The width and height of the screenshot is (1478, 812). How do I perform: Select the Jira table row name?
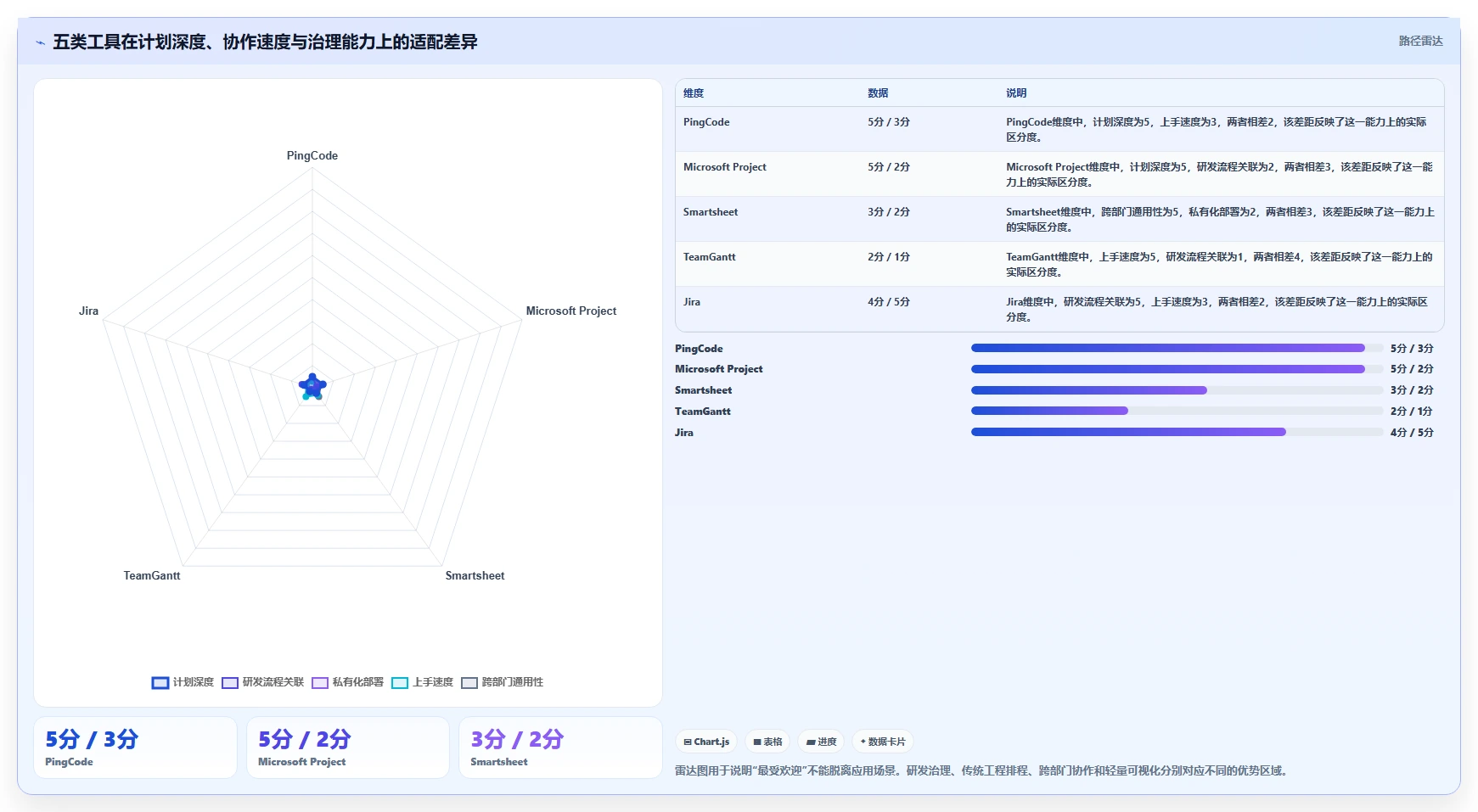tap(692, 302)
